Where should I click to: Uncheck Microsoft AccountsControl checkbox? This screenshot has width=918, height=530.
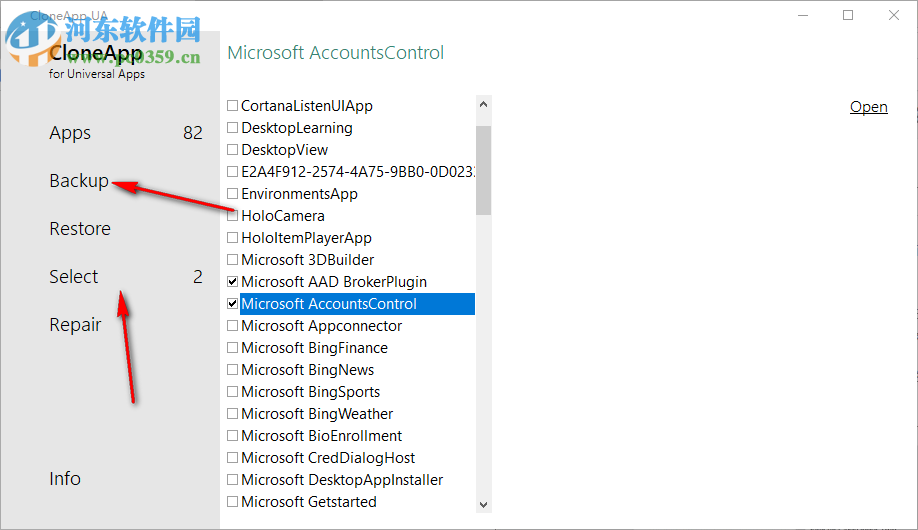(x=233, y=304)
